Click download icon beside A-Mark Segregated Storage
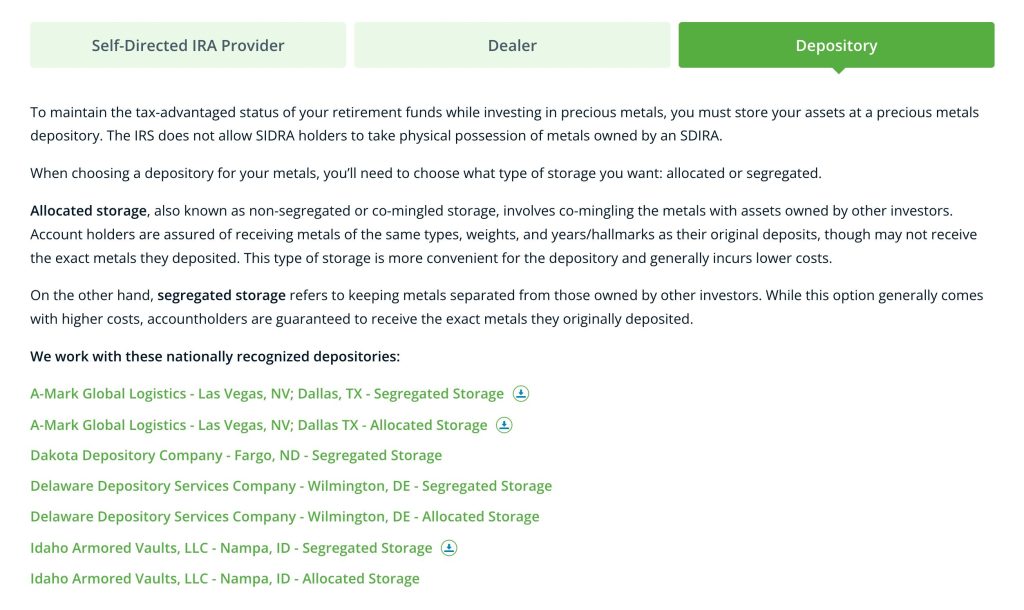The image size is (1024, 610). click(520, 394)
